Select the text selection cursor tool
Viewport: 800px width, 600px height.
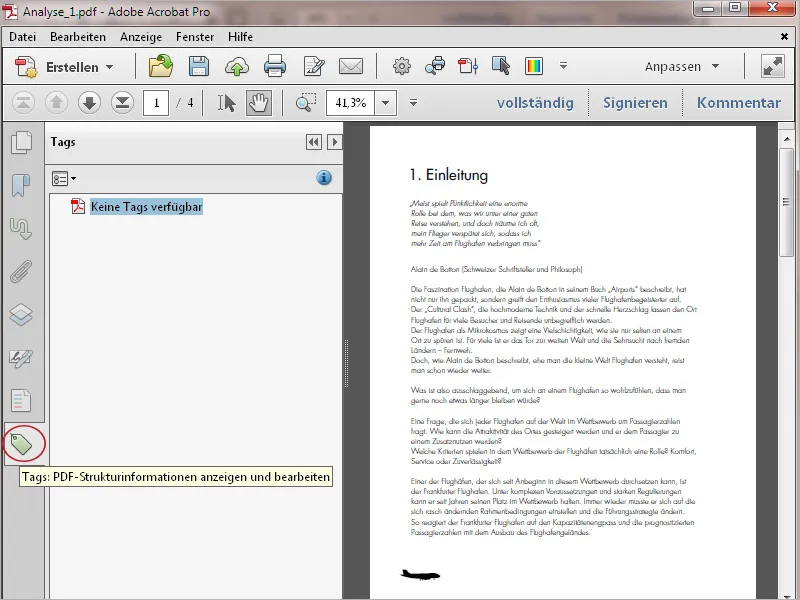point(227,103)
